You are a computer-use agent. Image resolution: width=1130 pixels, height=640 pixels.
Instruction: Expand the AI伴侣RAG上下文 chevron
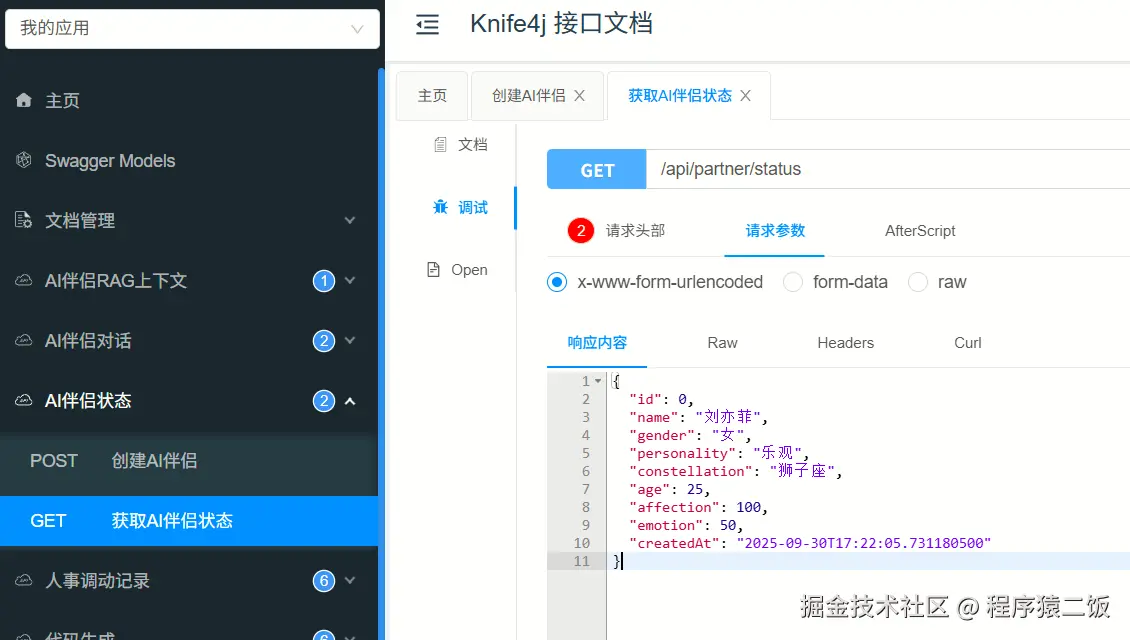[x=350, y=280]
